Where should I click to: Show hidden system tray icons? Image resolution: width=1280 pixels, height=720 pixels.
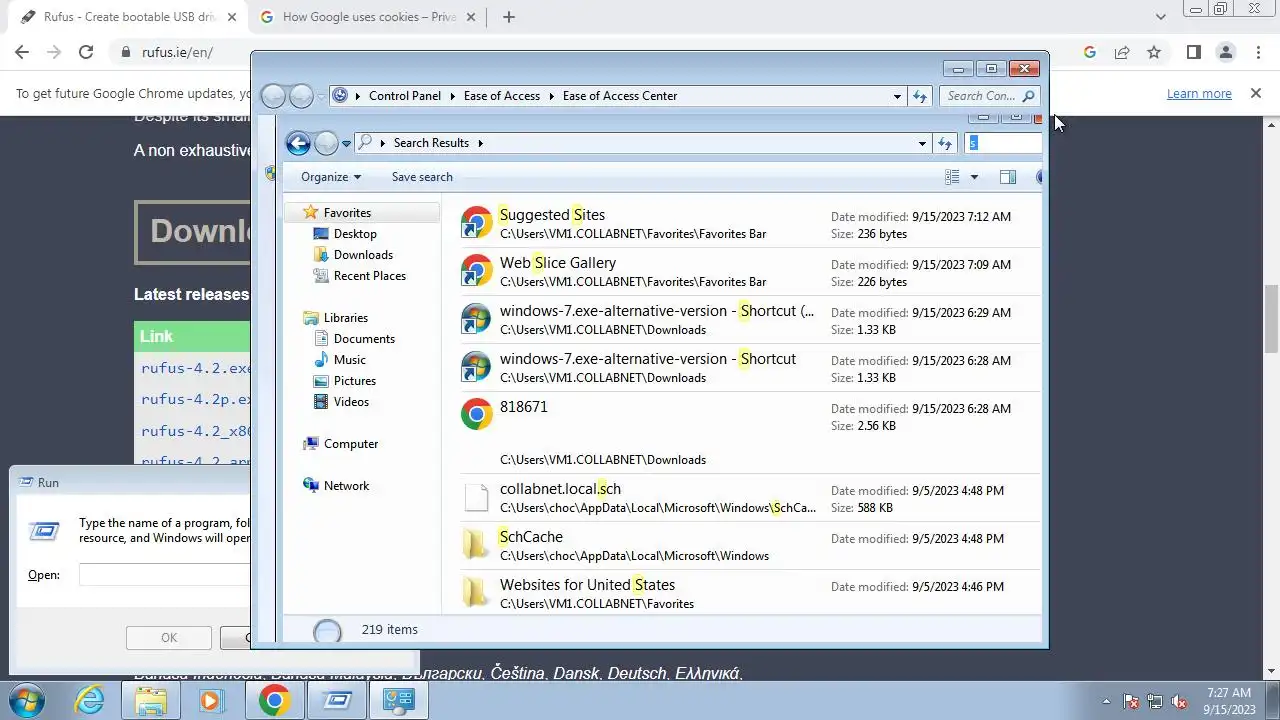pos(1106,701)
